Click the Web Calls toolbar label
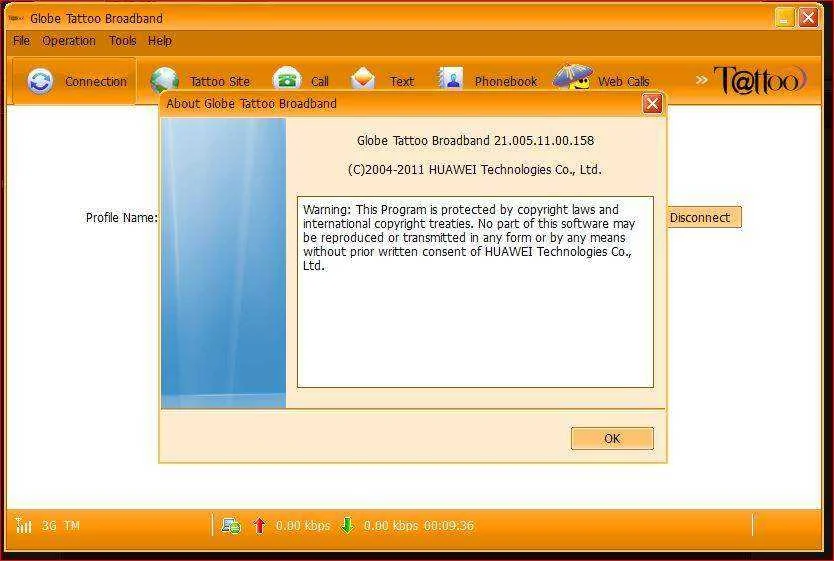Screen dimensions: 834x561 [x=623, y=81]
